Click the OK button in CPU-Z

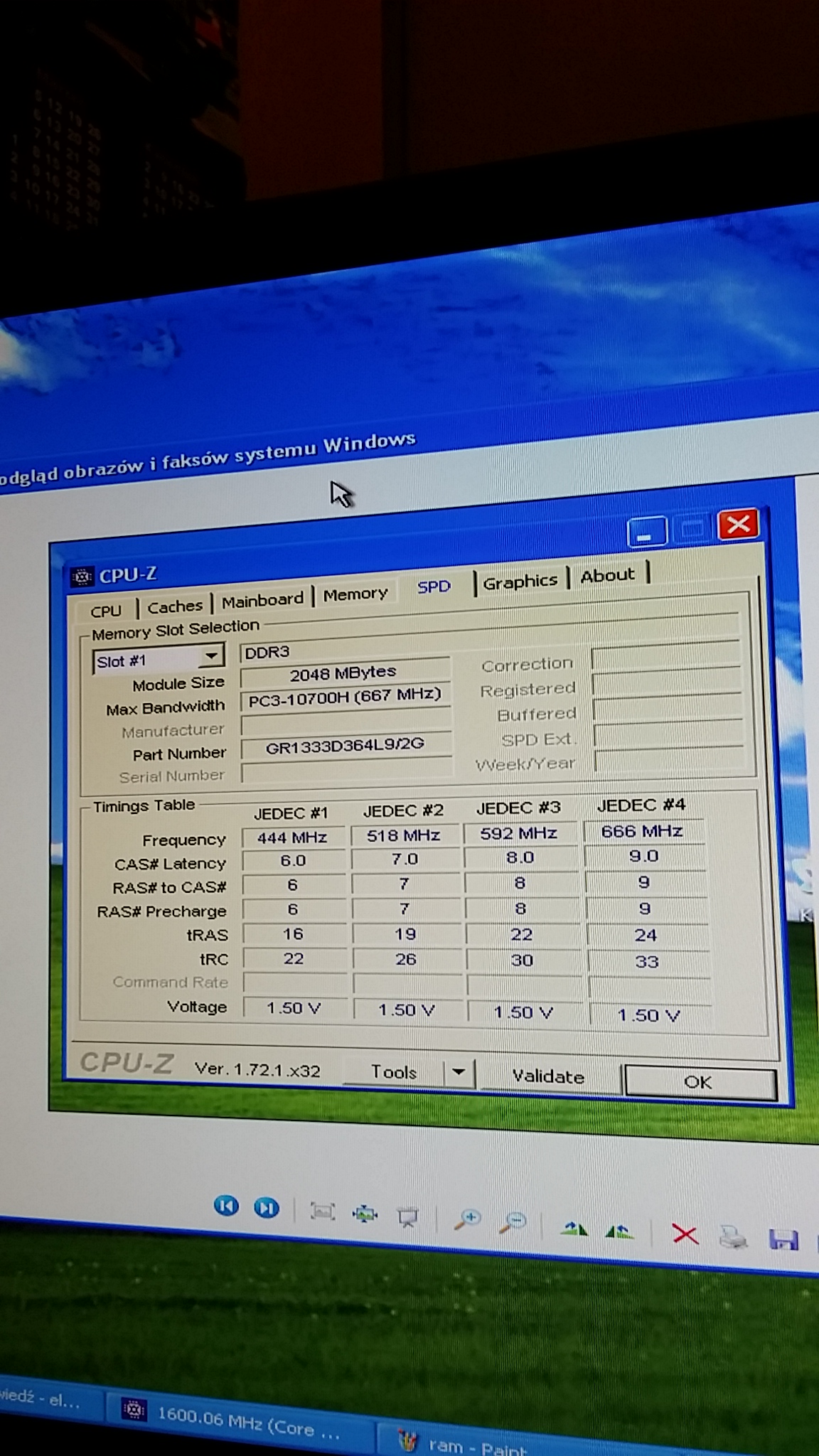(x=699, y=1082)
